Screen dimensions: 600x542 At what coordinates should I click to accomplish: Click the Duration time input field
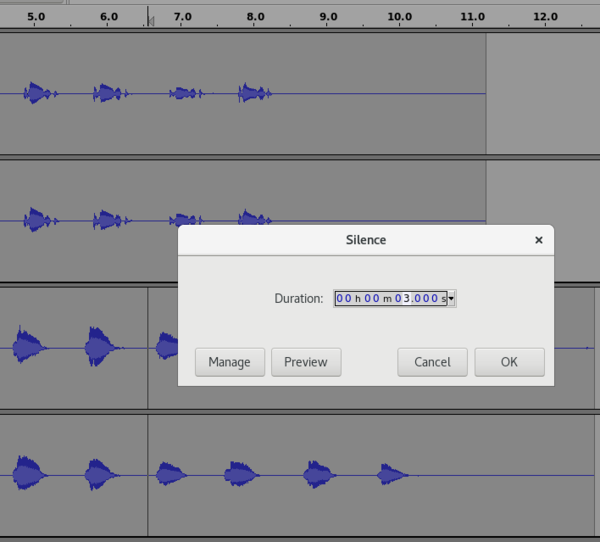[x=391, y=298]
